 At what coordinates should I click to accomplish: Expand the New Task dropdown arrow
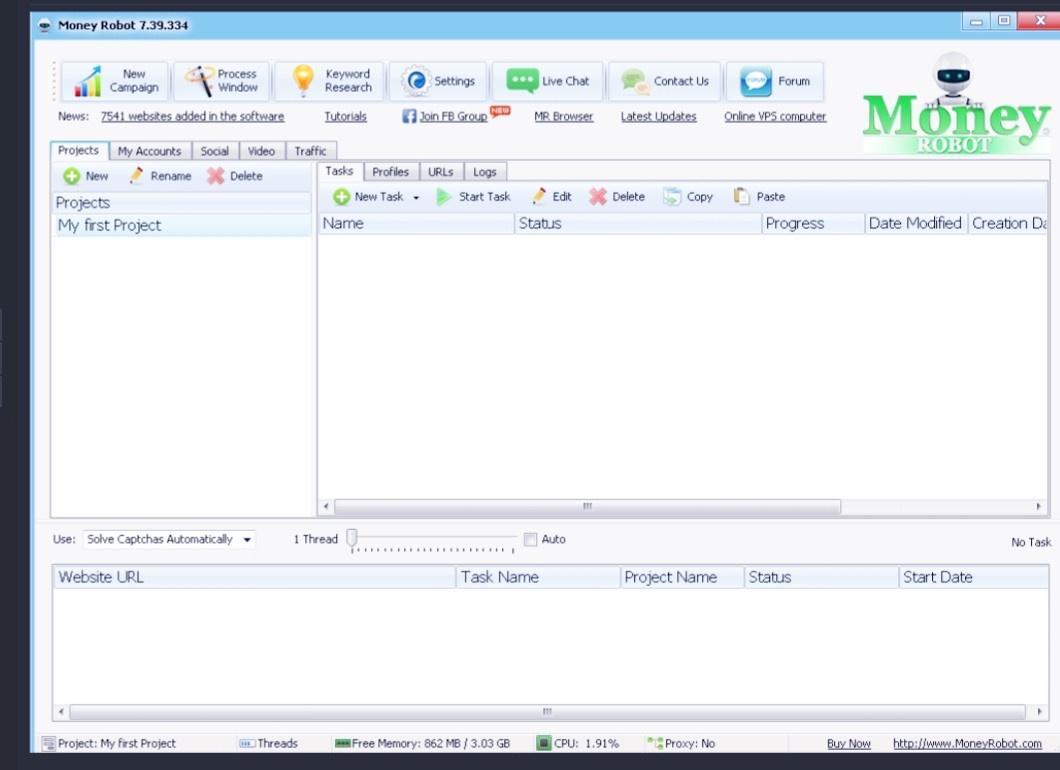pyautogui.click(x=416, y=197)
